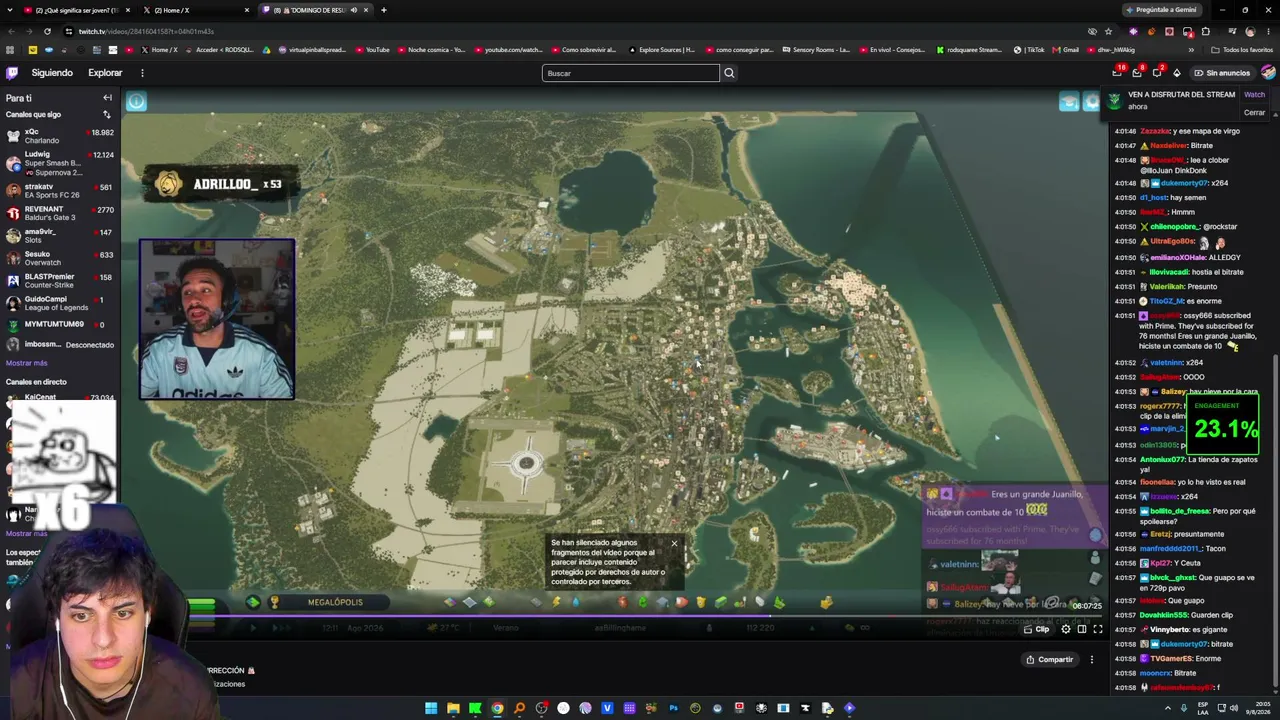Open Todos los favoritos bookmarks folder
Image resolution: width=1280 pixels, height=720 pixels.
click(1242, 50)
